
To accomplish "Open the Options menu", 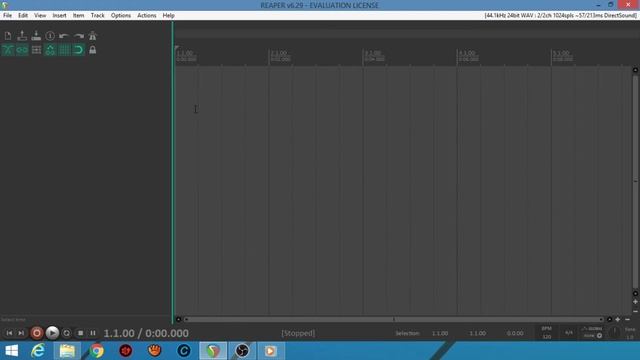I will [121, 16].
